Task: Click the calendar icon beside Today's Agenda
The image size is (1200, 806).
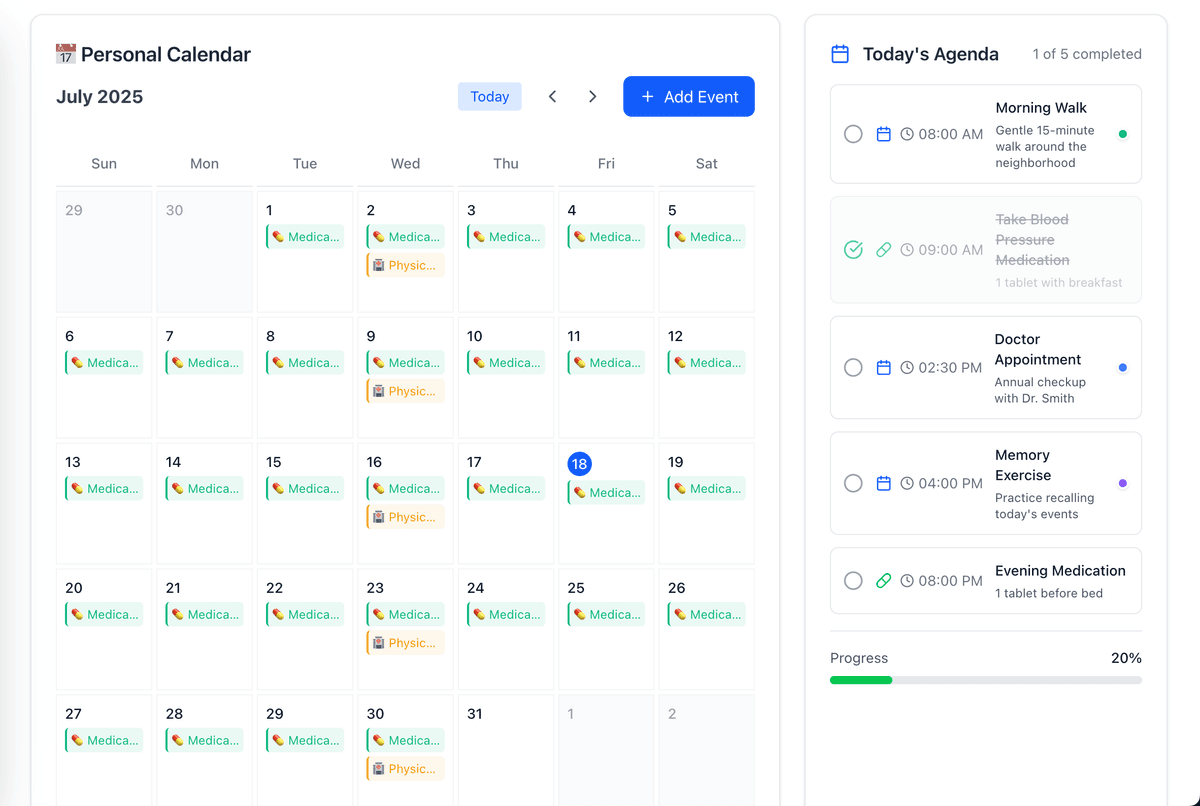Action: (x=840, y=54)
